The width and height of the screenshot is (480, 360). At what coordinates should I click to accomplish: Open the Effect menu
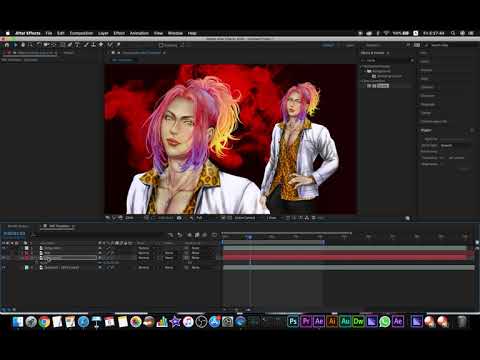tap(119, 33)
